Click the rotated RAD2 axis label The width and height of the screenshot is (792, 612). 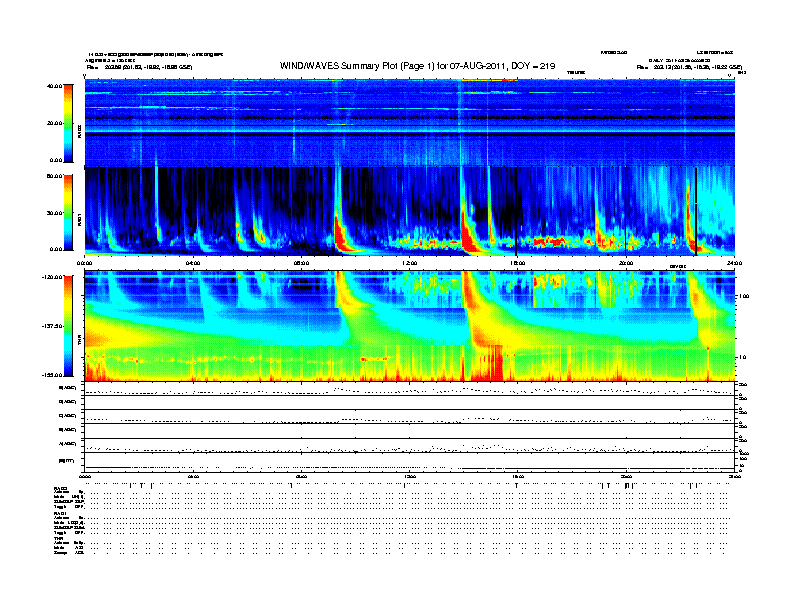click(x=79, y=132)
